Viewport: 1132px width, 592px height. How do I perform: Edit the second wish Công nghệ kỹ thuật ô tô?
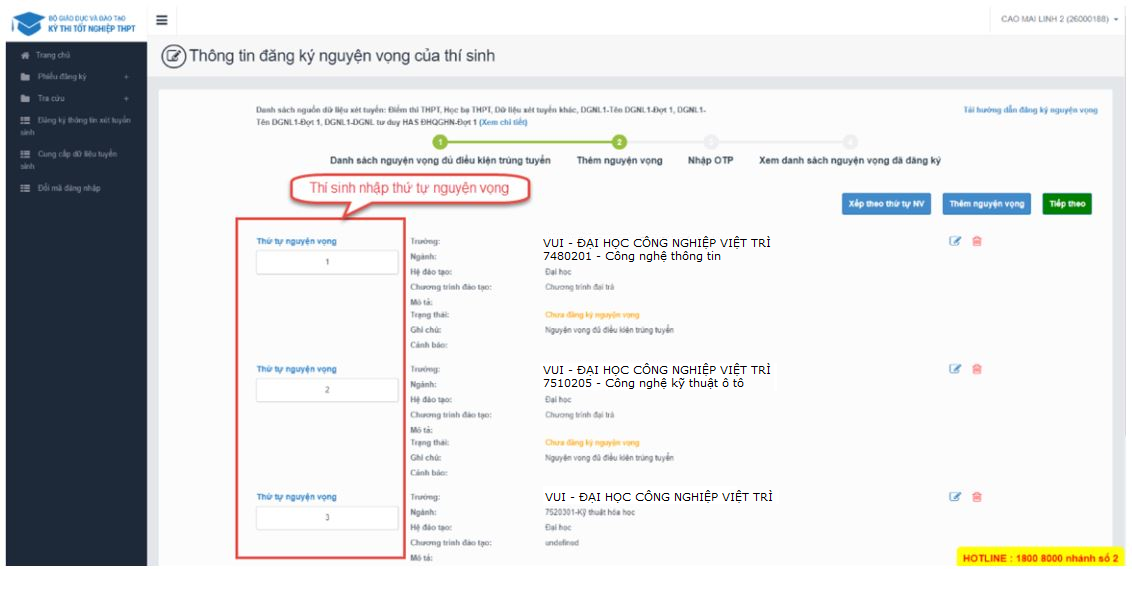click(x=955, y=369)
